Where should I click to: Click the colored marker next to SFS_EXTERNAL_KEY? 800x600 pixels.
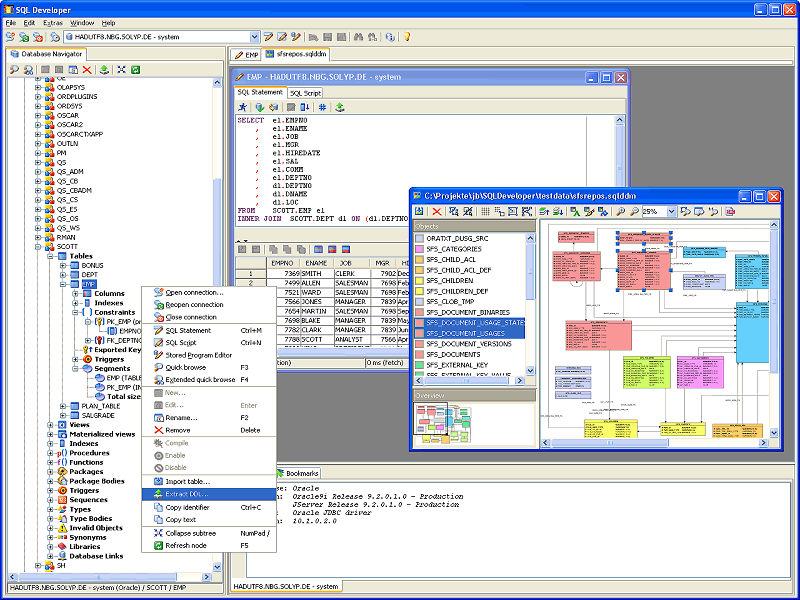(x=419, y=363)
